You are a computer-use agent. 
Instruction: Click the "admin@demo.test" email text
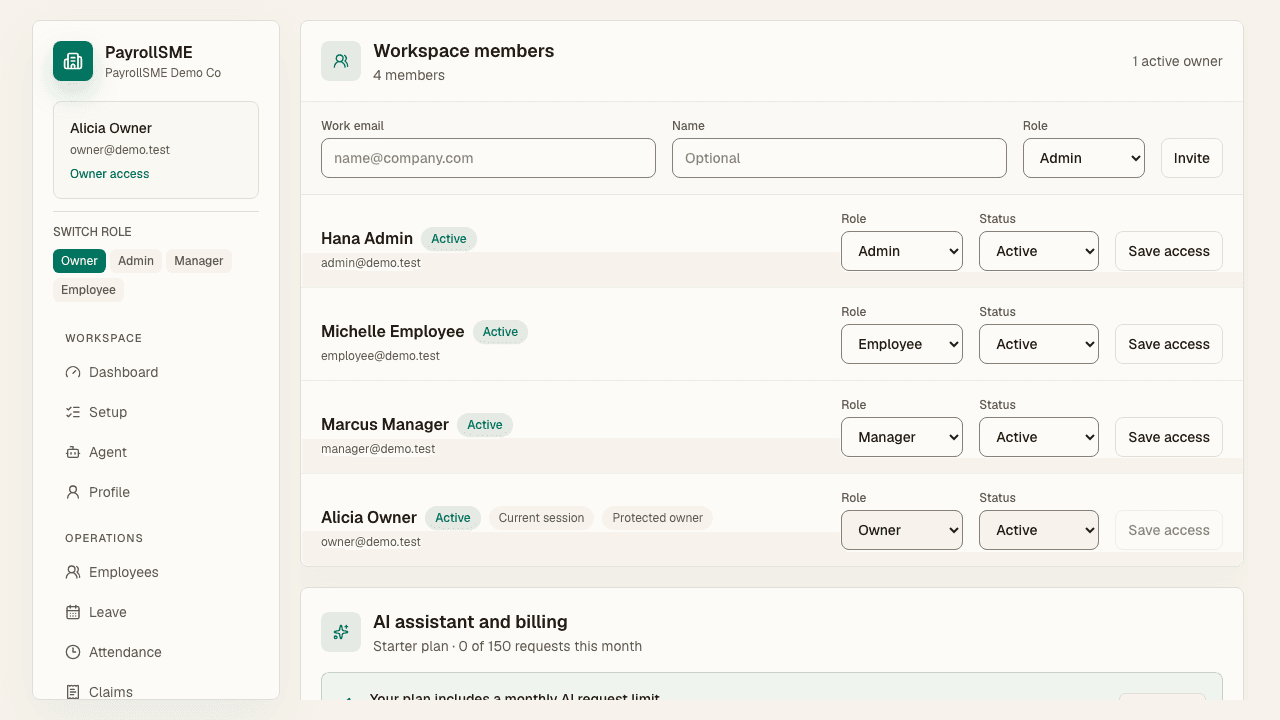[371, 263]
